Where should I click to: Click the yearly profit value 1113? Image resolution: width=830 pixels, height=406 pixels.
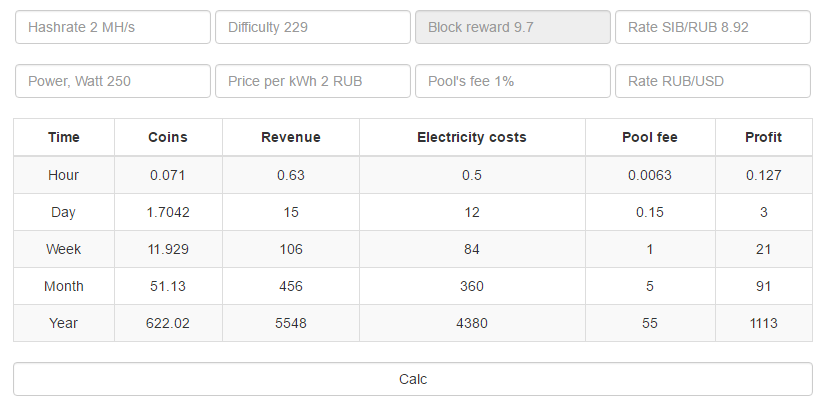point(763,323)
